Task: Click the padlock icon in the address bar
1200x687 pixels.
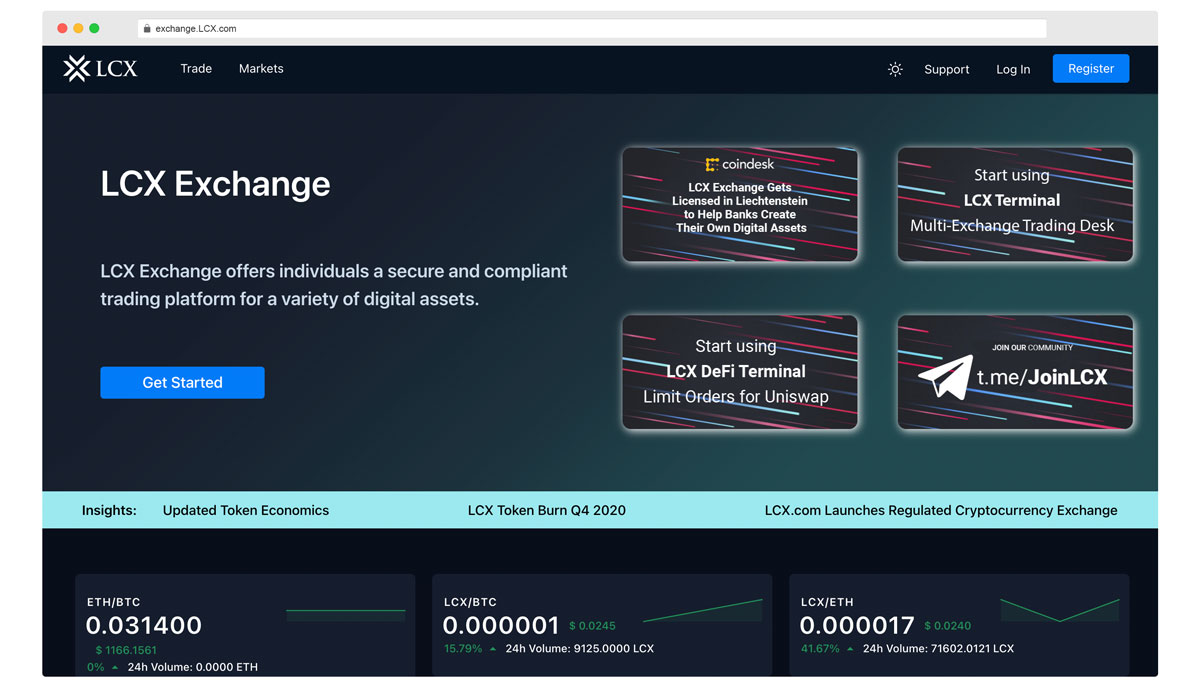Action: tap(146, 28)
